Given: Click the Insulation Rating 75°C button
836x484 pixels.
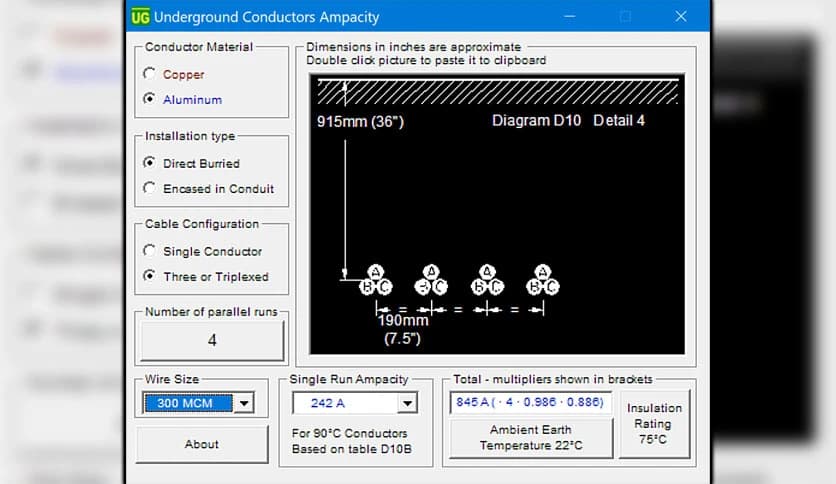Looking at the screenshot, I should click(654, 424).
